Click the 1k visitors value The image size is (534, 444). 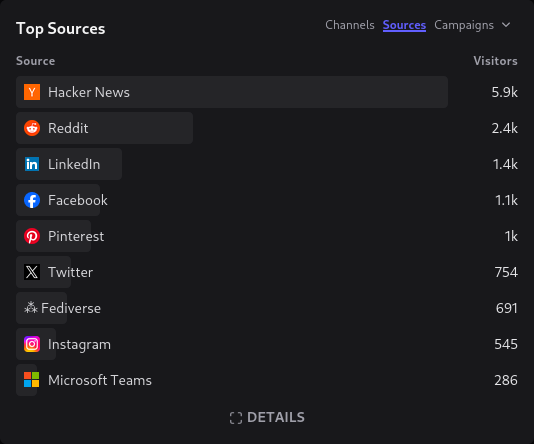tap(511, 236)
